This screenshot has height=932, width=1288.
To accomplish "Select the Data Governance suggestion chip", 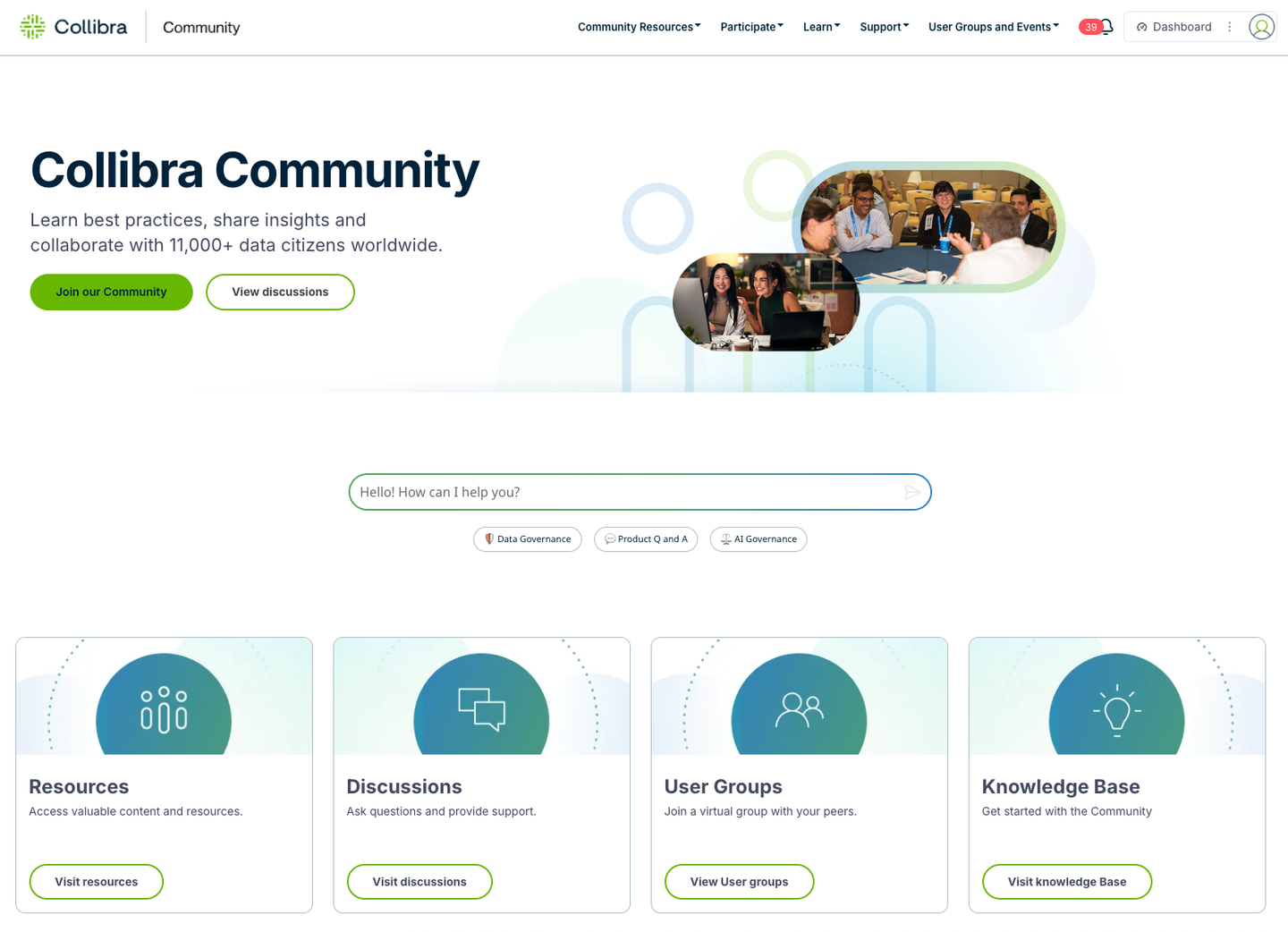I will [x=528, y=539].
